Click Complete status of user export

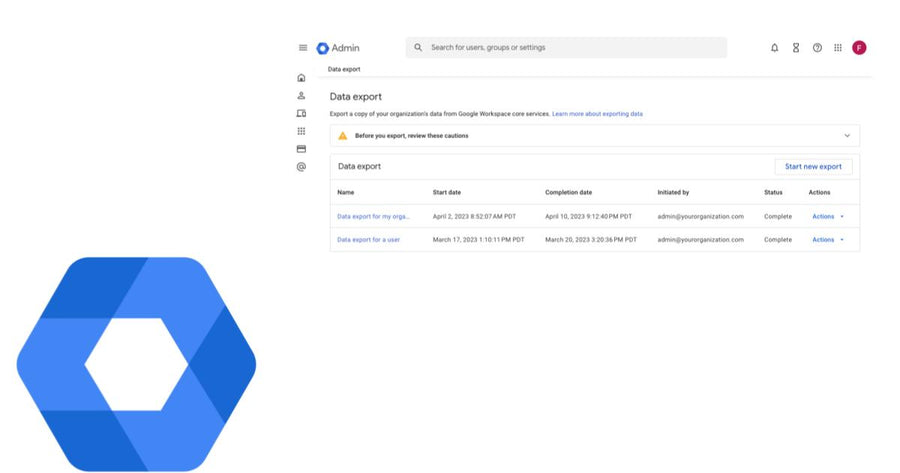click(x=778, y=239)
